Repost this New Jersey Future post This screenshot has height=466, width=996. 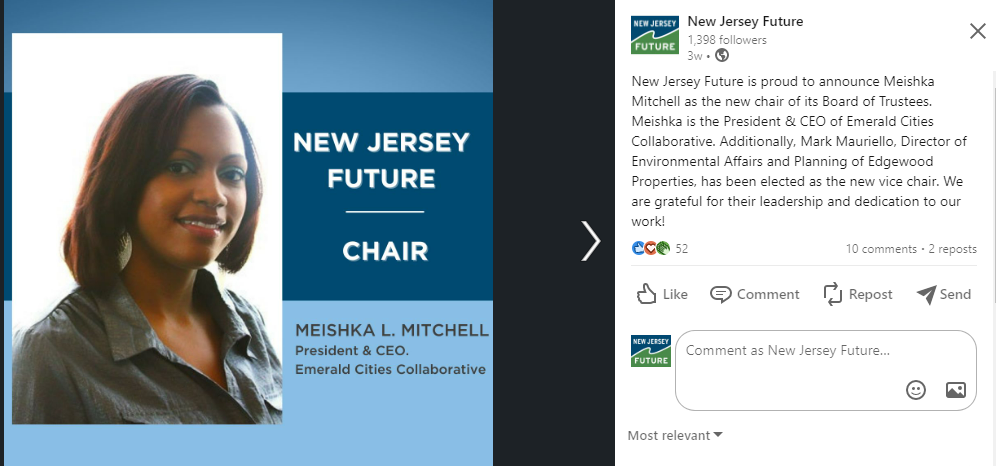pos(857,294)
